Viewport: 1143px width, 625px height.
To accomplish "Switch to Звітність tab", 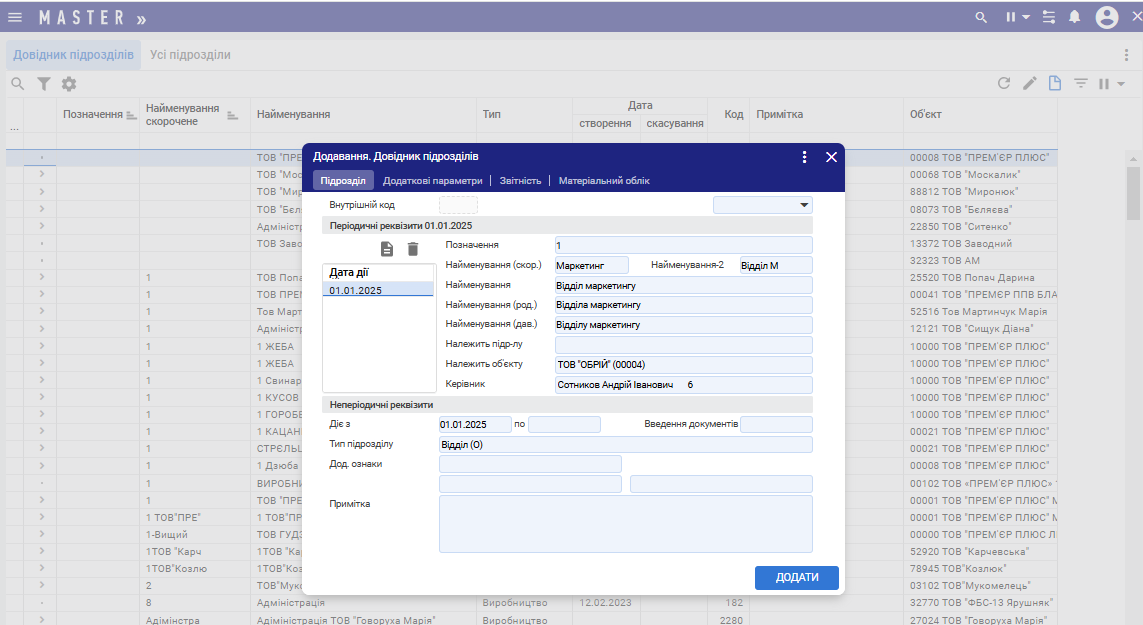I will [x=520, y=181].
